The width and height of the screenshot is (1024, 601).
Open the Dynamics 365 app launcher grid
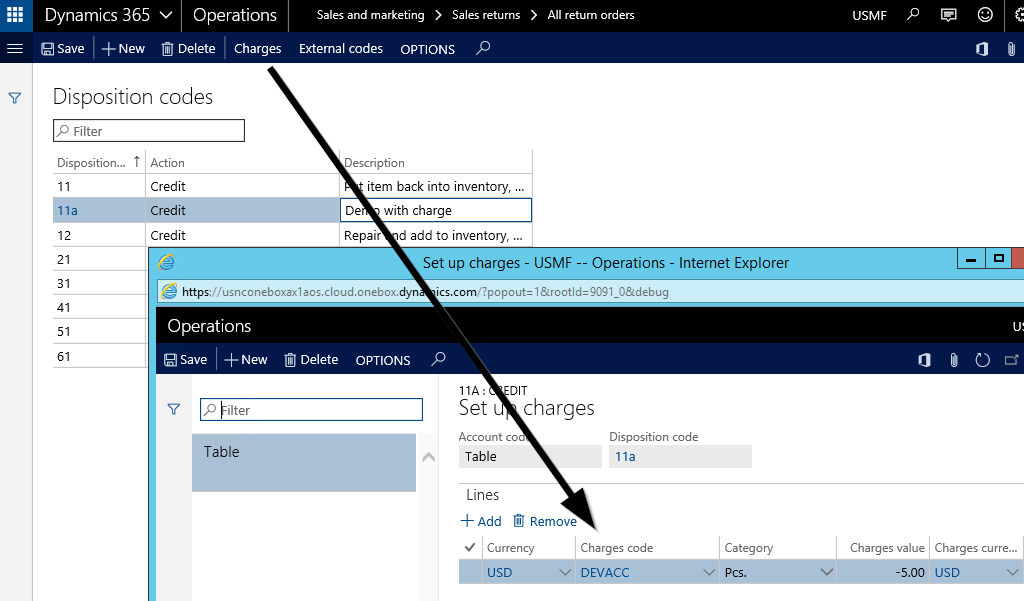[15, 15]
